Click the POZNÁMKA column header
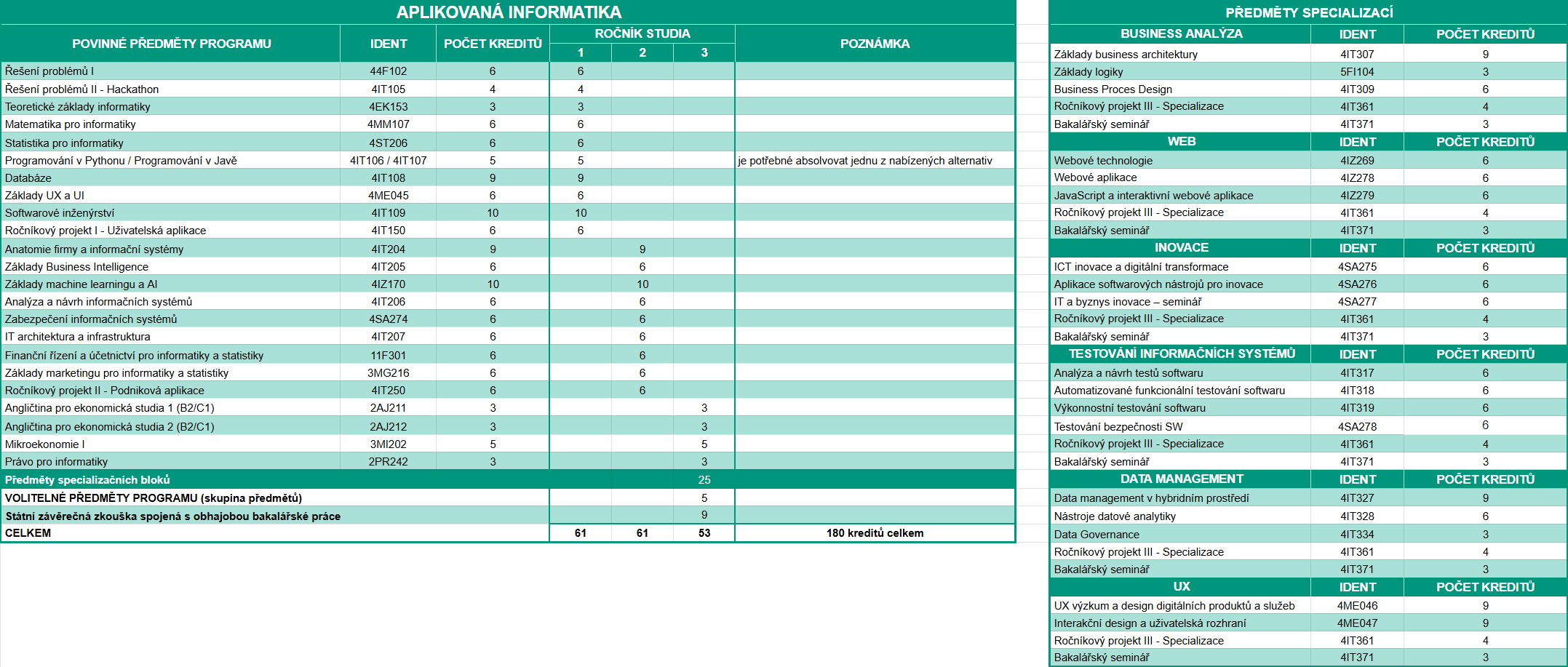The image size is (1568, 667). pyautogui.click(x=875, y=44)
